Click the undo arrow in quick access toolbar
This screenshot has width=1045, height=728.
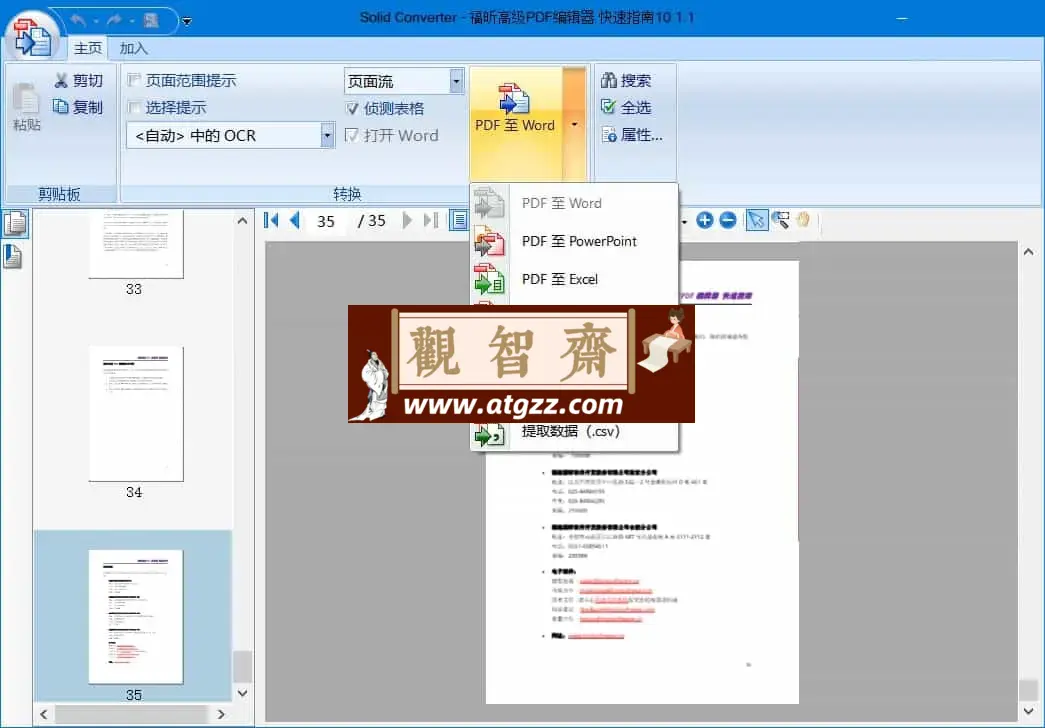78,21
